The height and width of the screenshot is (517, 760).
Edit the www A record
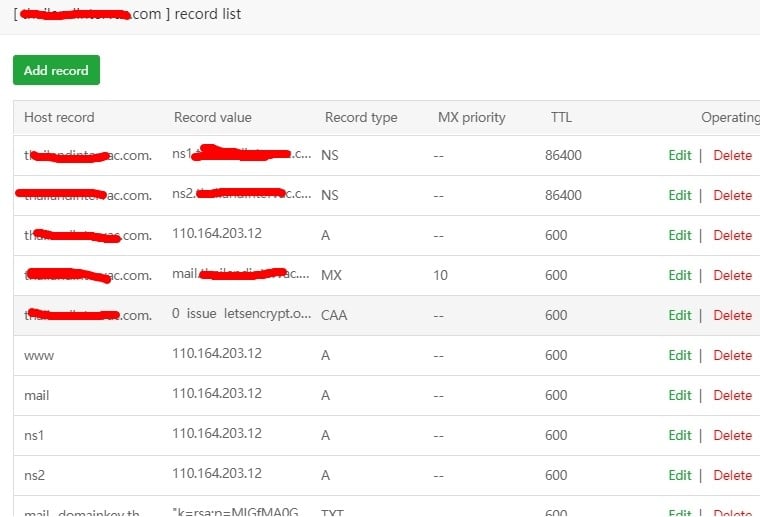pos(680,355)
